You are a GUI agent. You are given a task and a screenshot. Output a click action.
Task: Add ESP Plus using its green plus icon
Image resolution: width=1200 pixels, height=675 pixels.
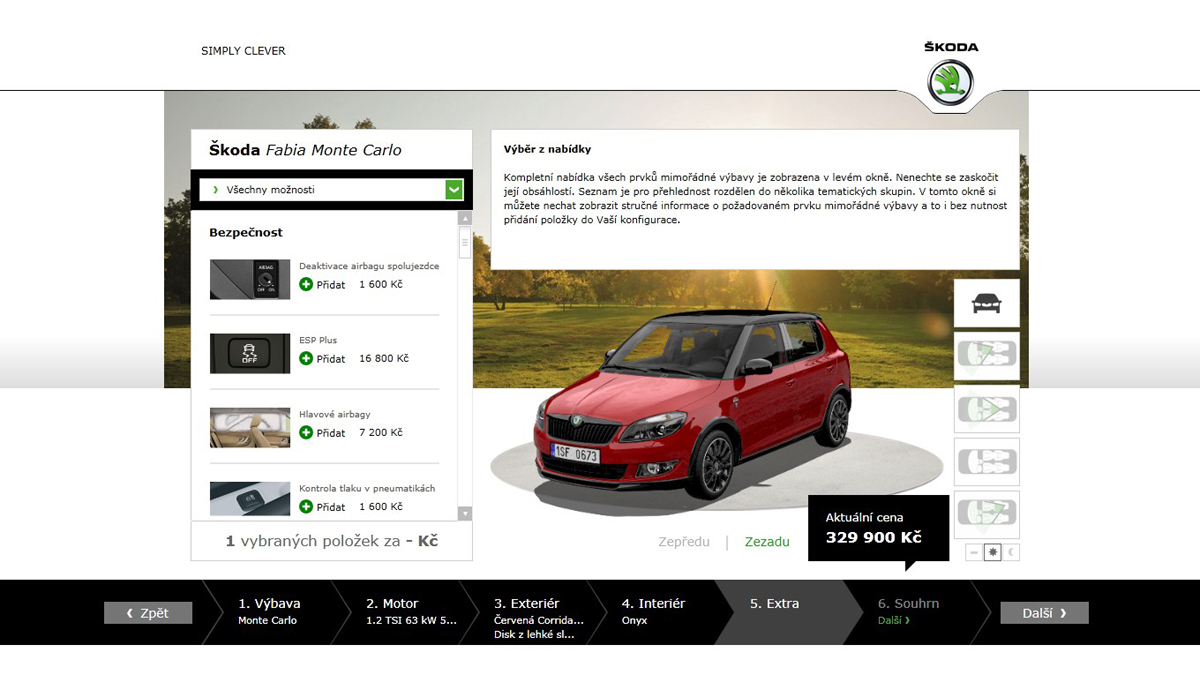306,359
